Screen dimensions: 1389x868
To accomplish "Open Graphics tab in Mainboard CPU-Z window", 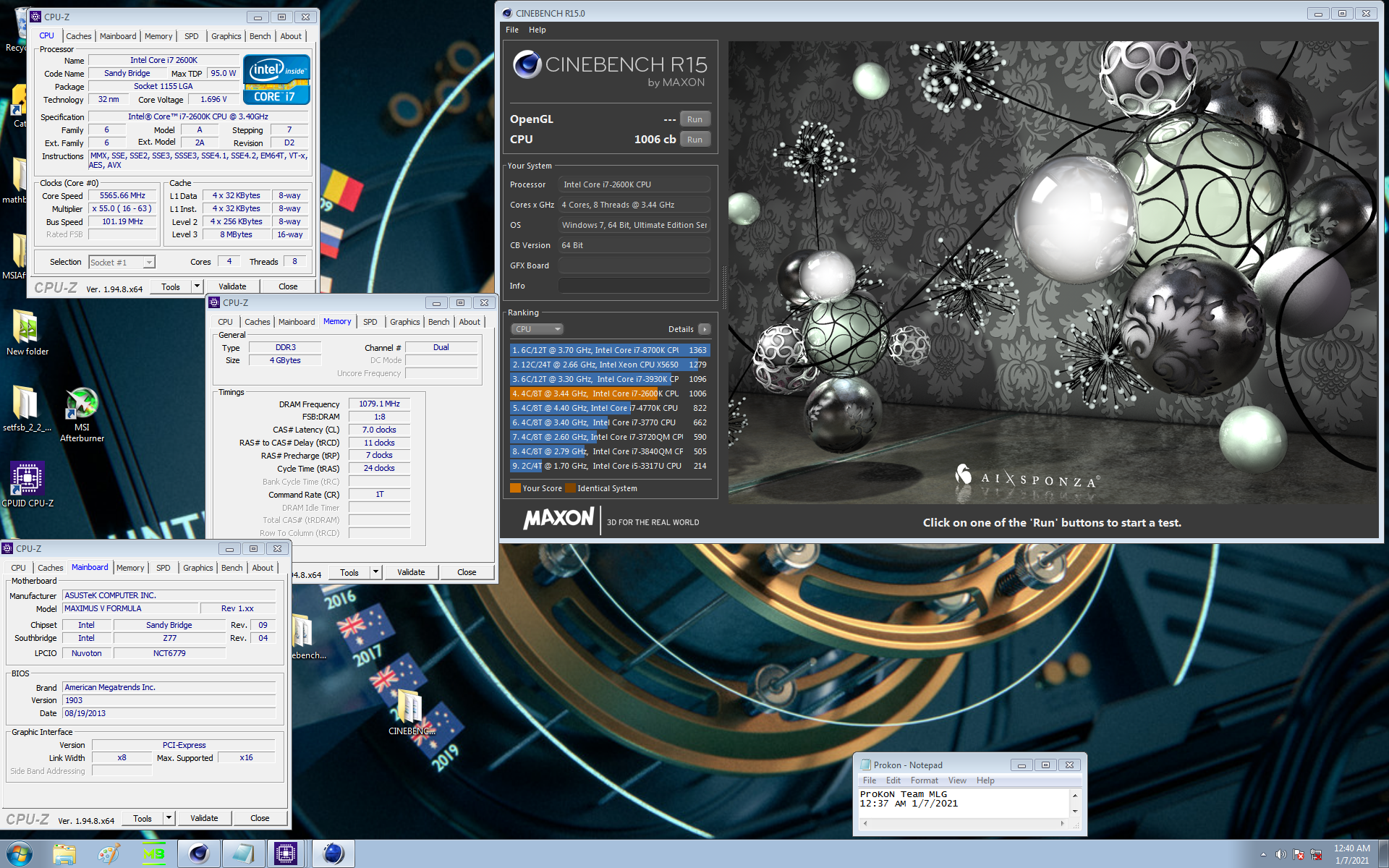I will tap(197, 568).
